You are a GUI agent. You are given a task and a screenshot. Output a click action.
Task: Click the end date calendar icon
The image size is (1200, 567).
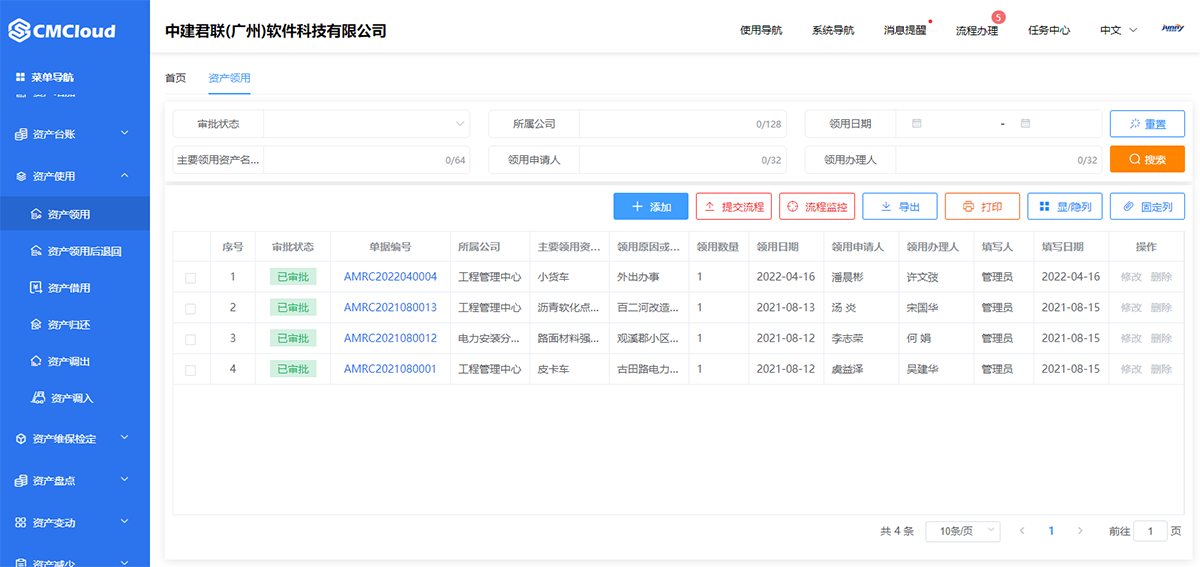click(1025, 124)
